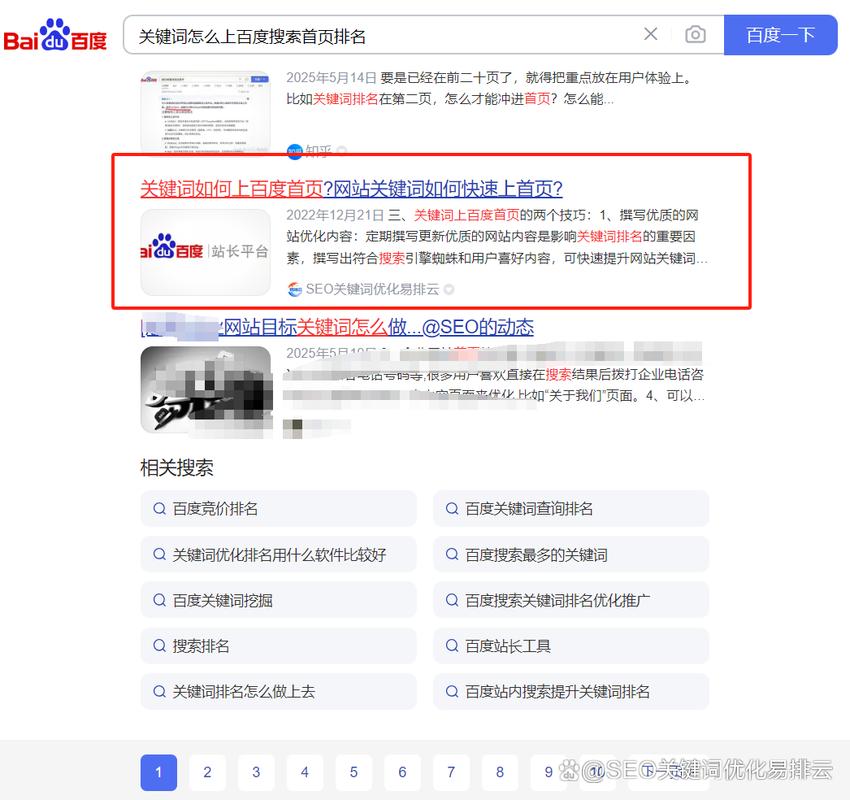The image size is (850, 800).
Task: Click the magnifier icon beside 百度竞价排名
Action: pyautogui.click(x=160, y=509)
